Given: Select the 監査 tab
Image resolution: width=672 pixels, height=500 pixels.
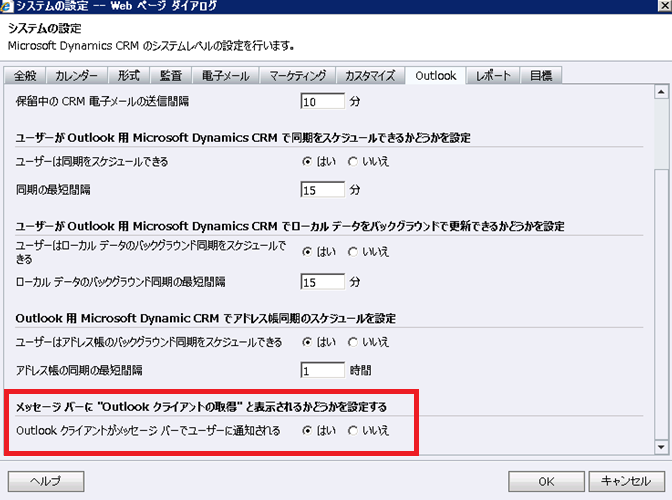Looking at the screenshot, I should point(171,76).
